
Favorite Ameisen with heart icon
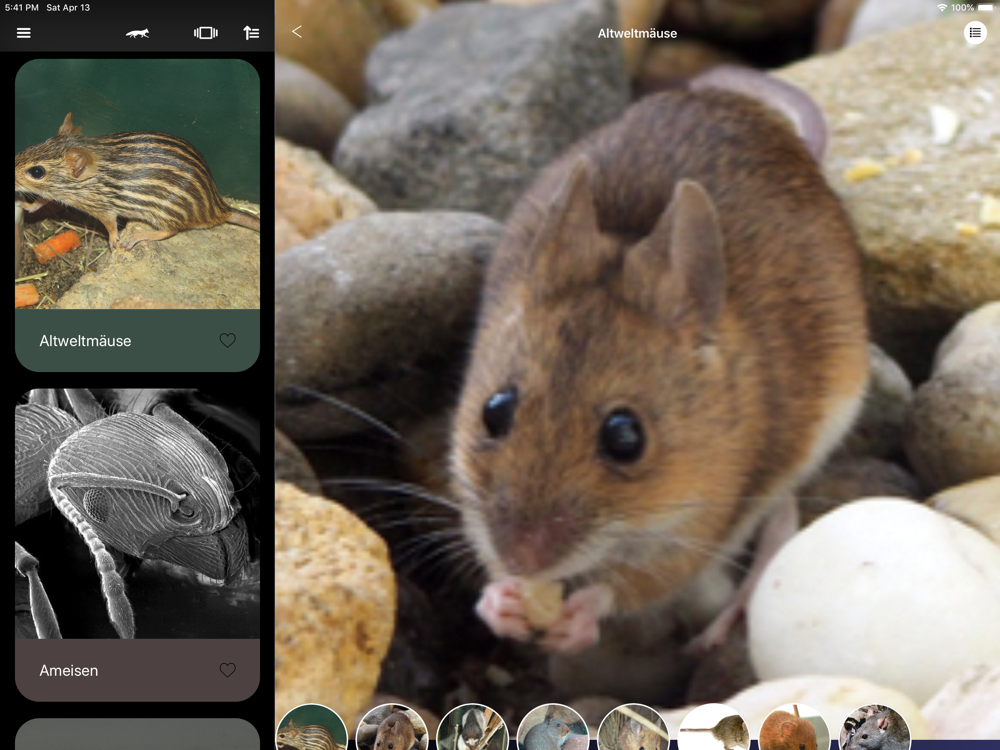pos(228,670)
